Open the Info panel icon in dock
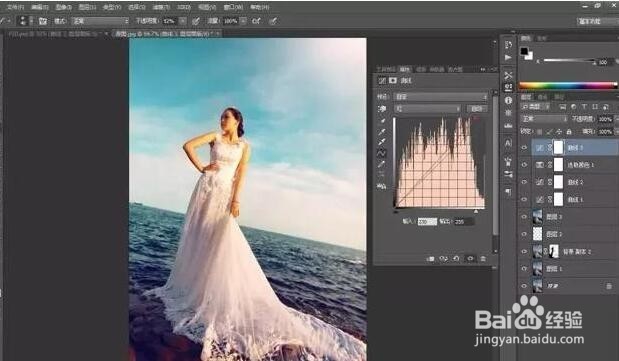 (x=508, y=100)
